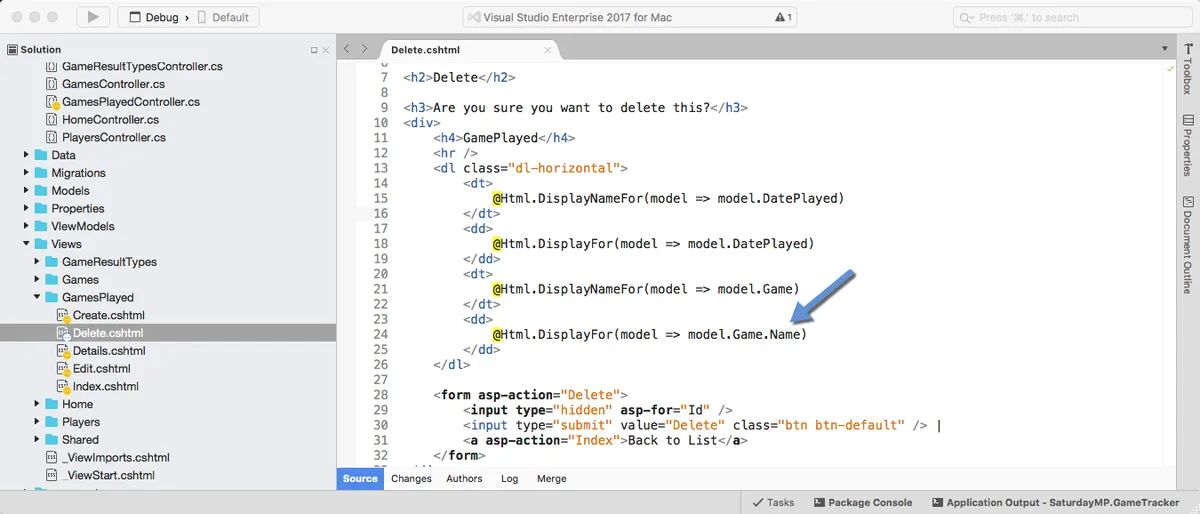1200x514 pixels.
Task: Click line number 24 in the gutter
Action: 379,334
